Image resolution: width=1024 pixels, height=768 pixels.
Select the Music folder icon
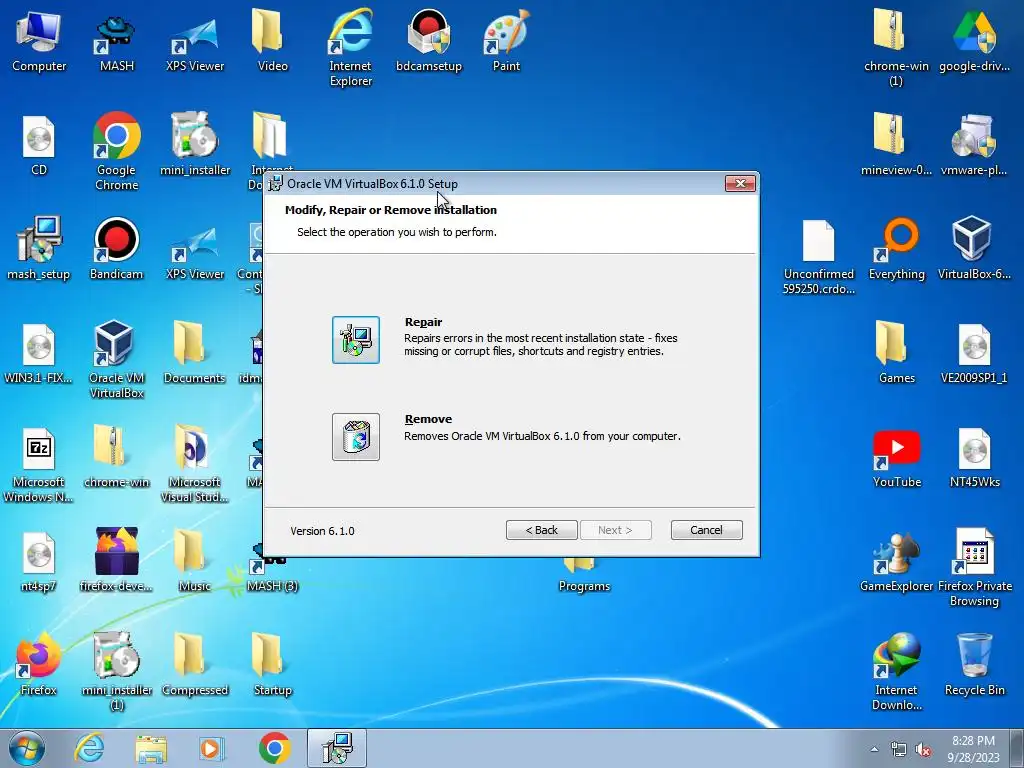tap(195, 560)
